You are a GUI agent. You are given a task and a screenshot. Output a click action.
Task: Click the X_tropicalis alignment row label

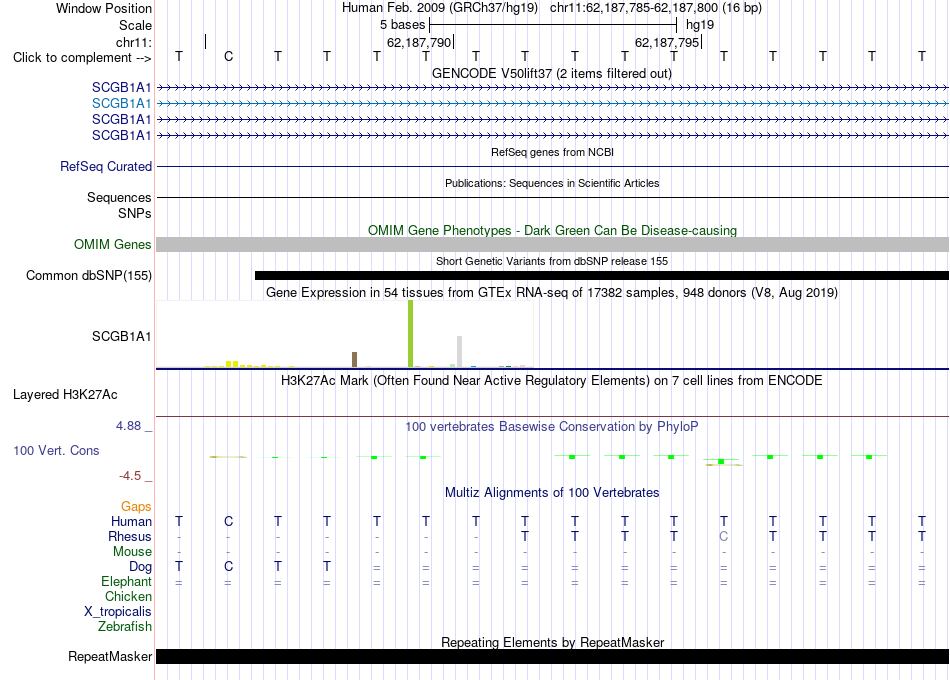pos(118,612)
